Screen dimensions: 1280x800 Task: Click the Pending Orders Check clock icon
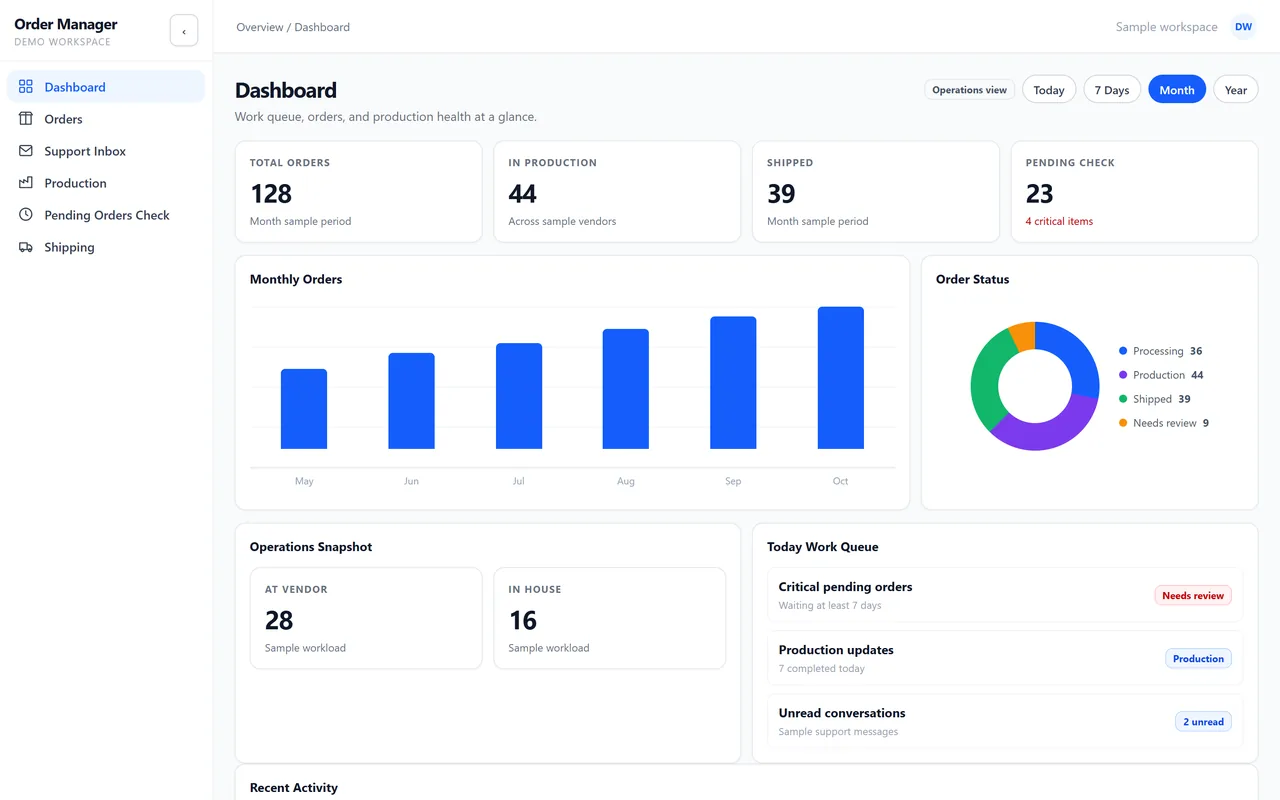(x=26, y=215)
